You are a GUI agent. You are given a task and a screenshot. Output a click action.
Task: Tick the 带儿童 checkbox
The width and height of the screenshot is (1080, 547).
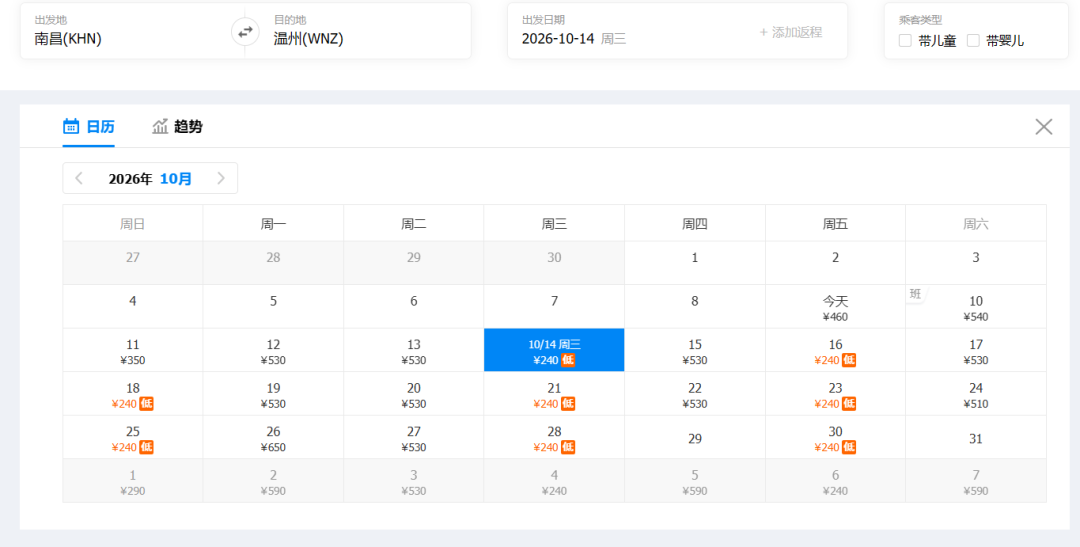pos(905,41)
